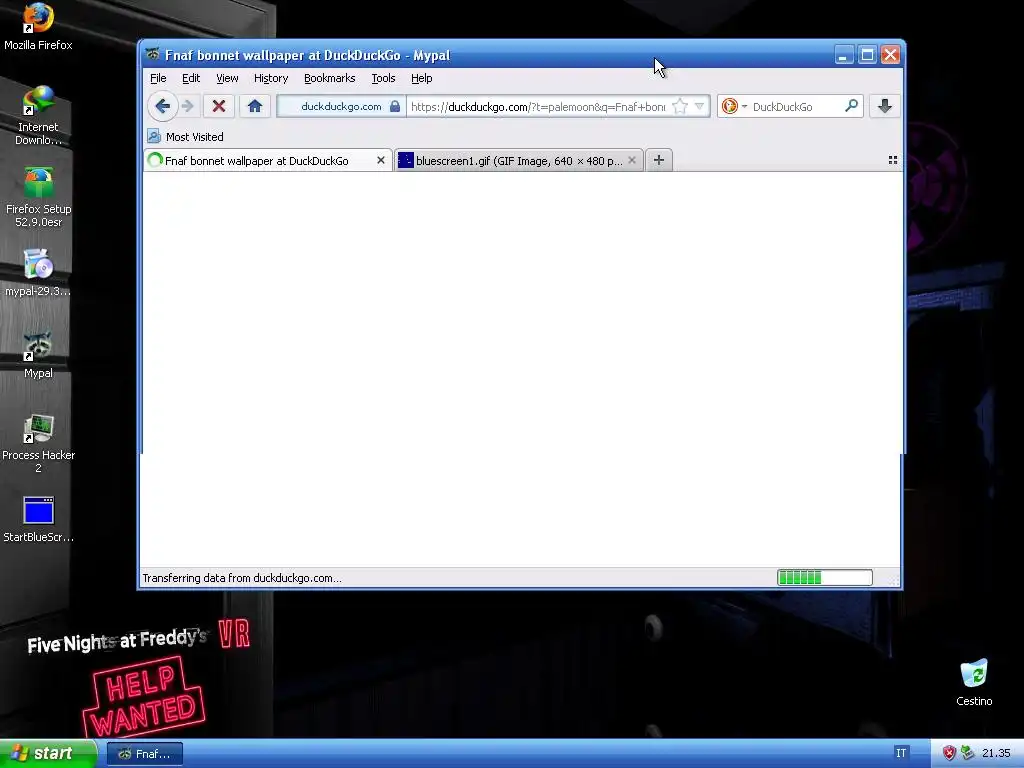Image resolution: width=1024 pixels, height=768 pixels.
Task: Maximize the Mypal browser window
Action: (867, 55)
